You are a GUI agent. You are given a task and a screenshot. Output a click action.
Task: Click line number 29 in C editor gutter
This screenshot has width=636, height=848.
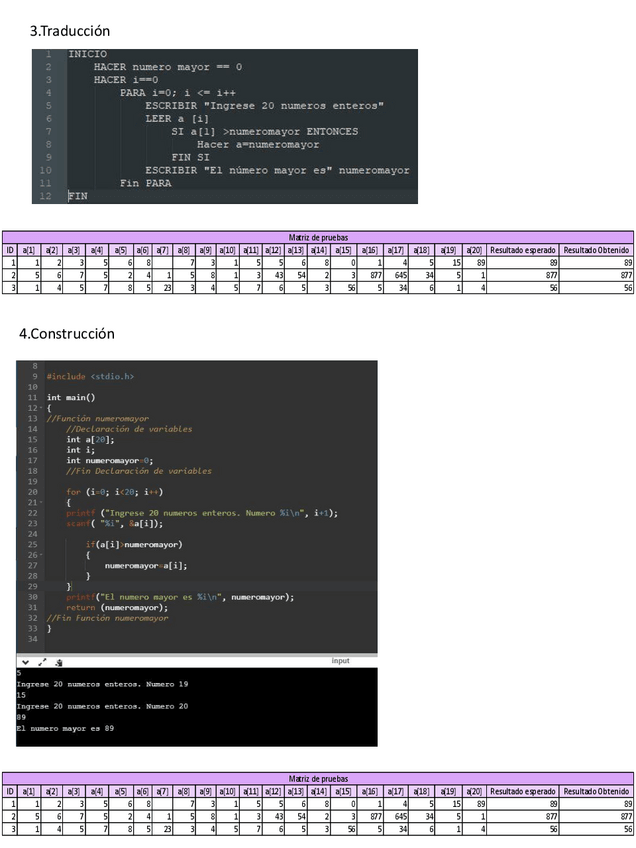(x=31, y=586)
